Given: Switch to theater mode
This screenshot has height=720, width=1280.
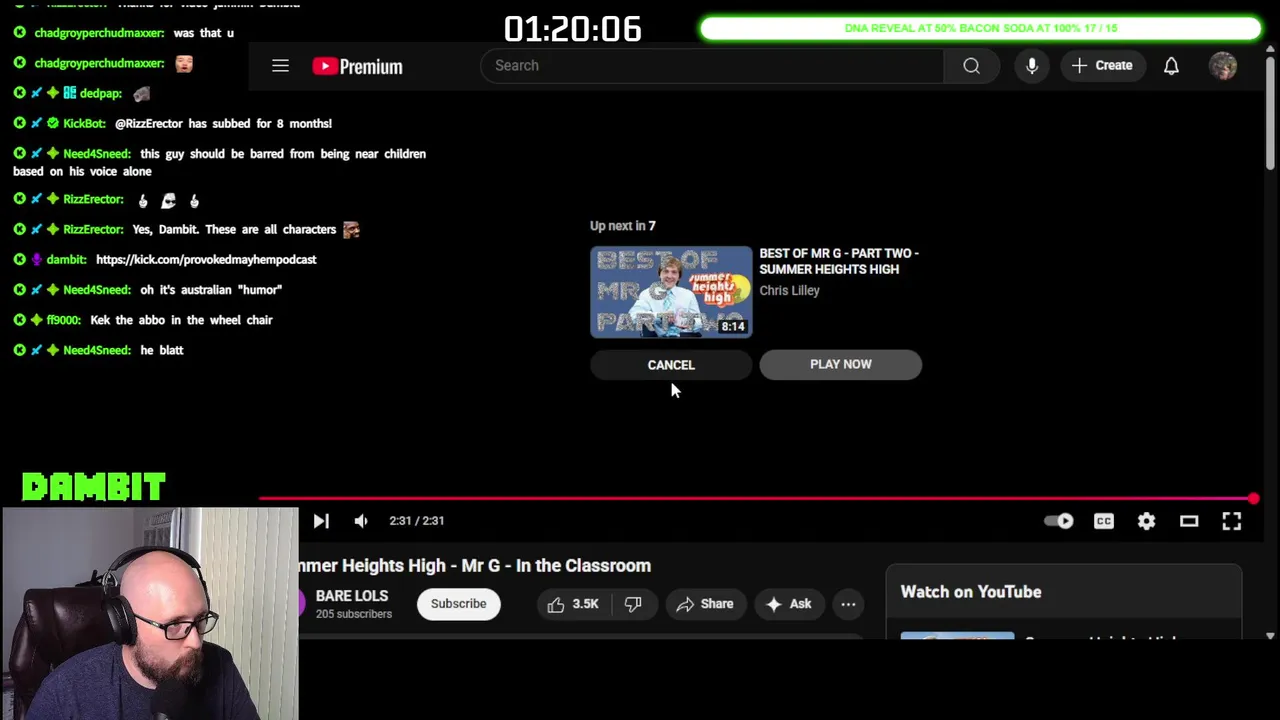Looking at the screenshot, I should click(1189, 521).
